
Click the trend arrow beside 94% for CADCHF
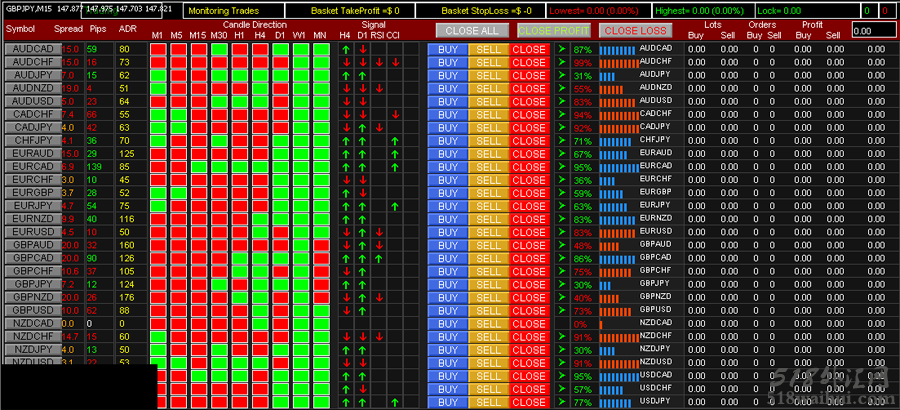pyautogui.click(x=562, y=114)
